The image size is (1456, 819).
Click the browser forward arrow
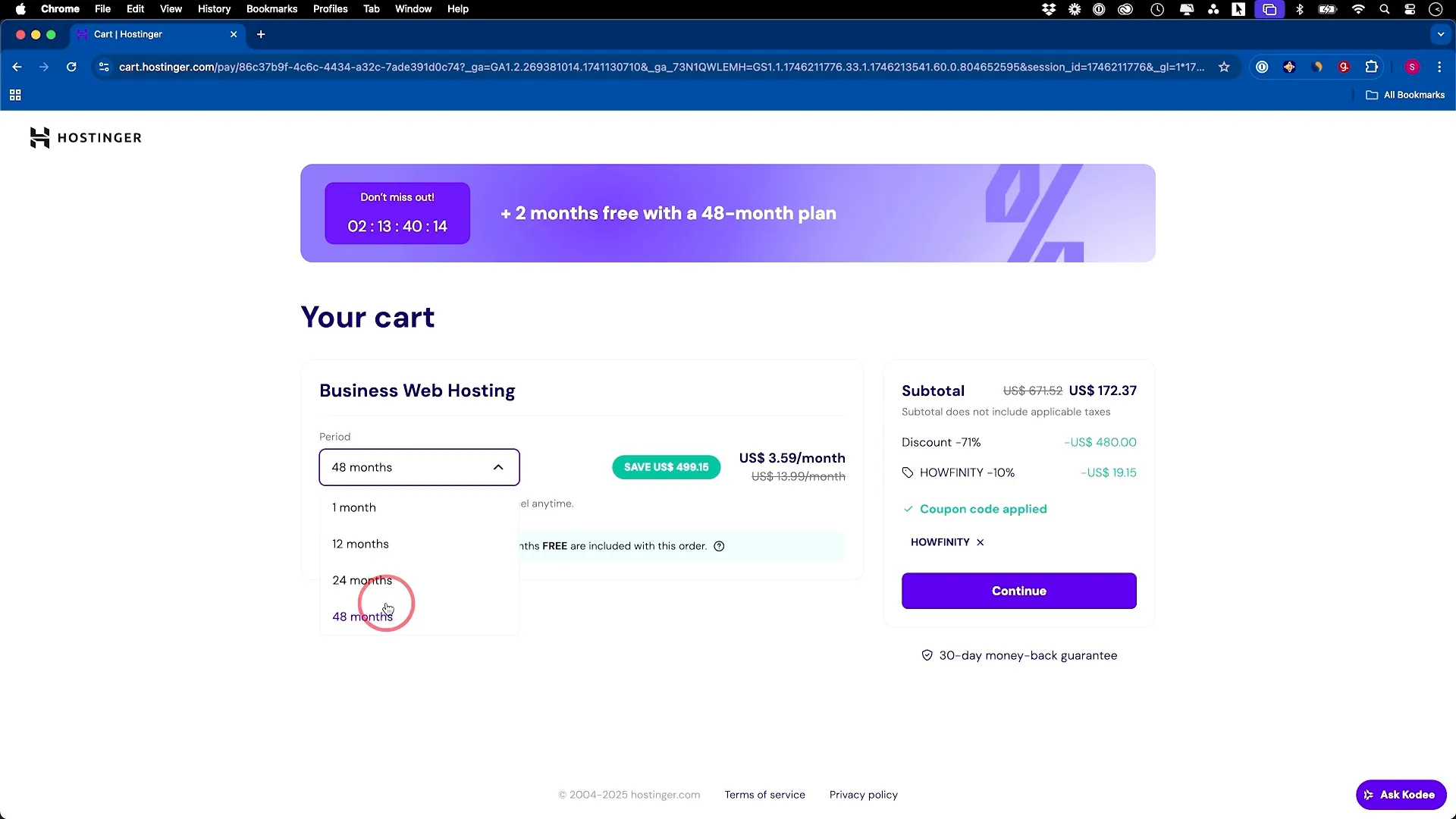click(44, 67)
